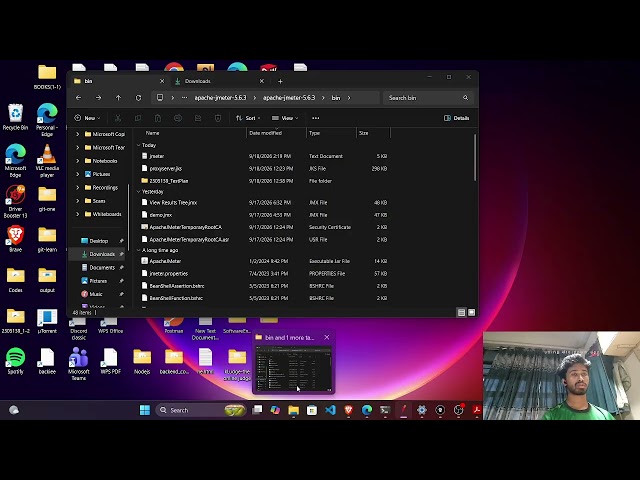Click the Copy toolbar icon

click(138, 118)
